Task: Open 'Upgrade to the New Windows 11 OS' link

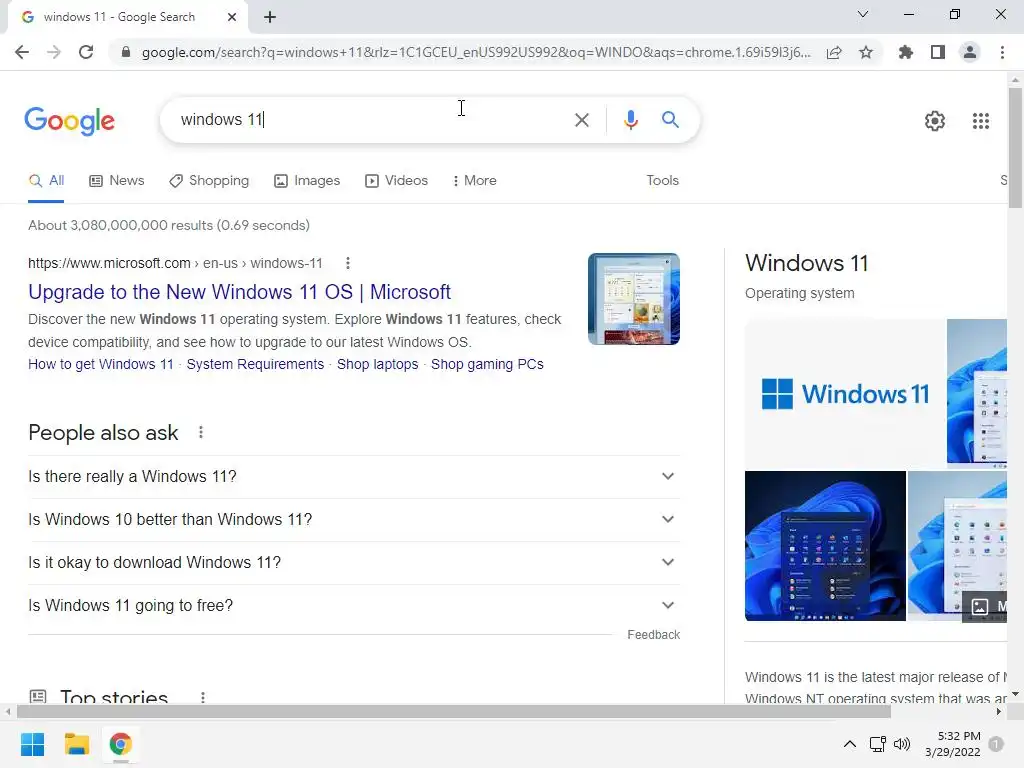Action: pyautogui.click(x=239, y=292)
